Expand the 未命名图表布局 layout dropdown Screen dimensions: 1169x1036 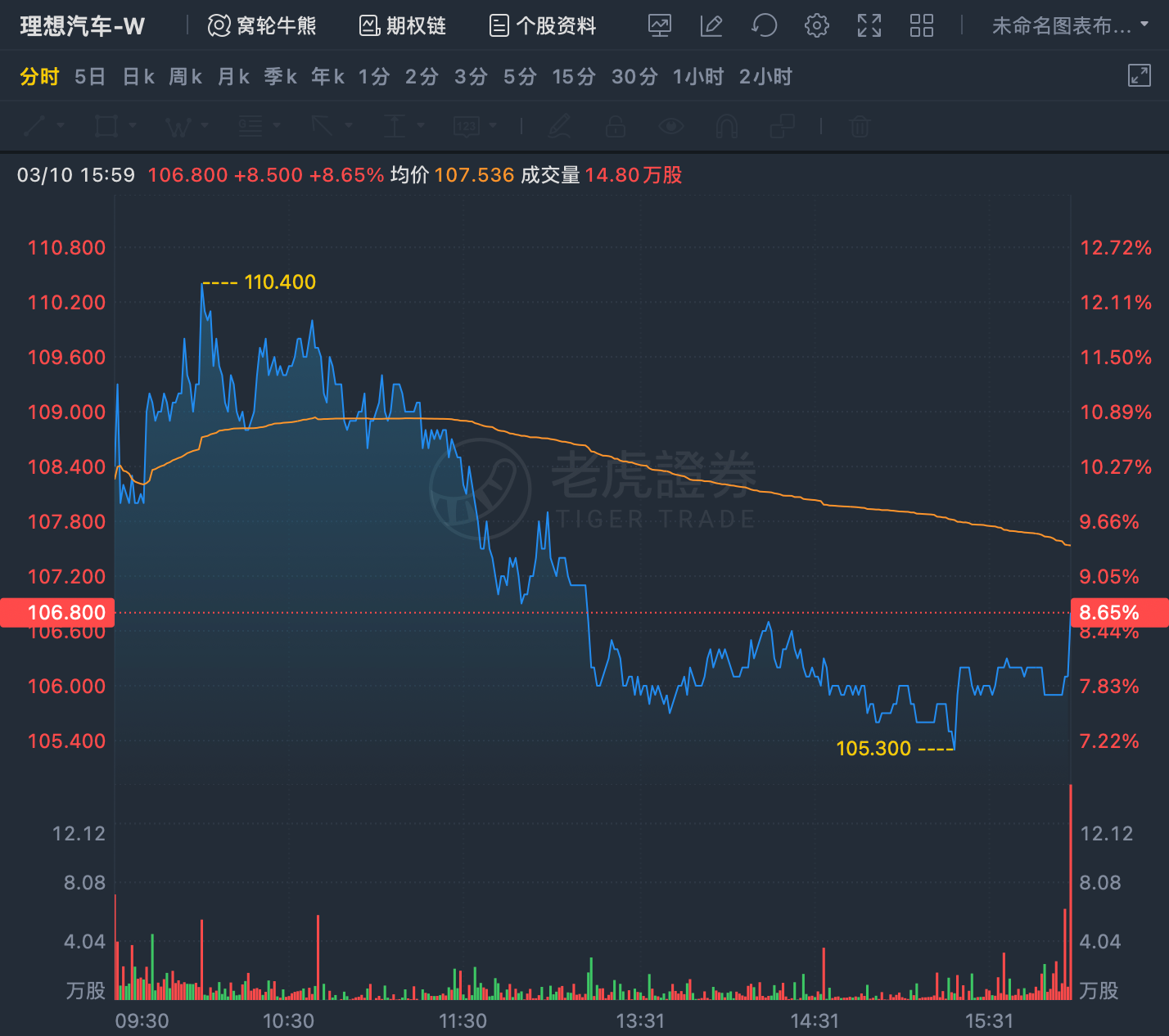[1071, 26]
